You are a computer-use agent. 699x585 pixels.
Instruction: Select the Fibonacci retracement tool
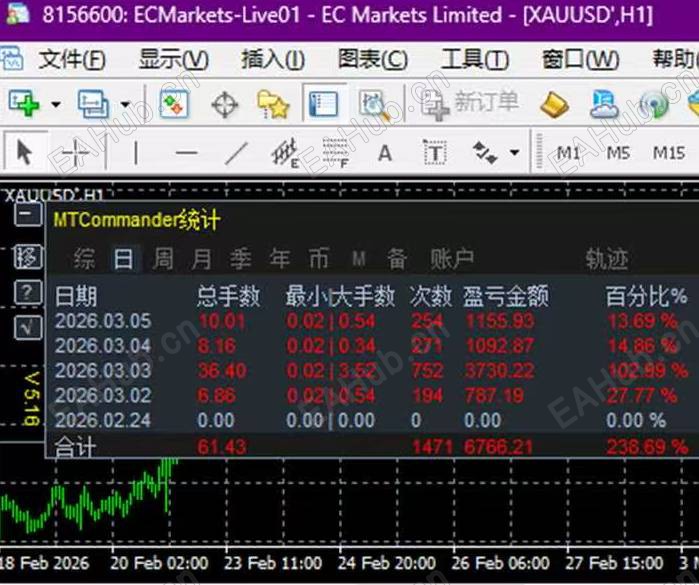(336, 153)
